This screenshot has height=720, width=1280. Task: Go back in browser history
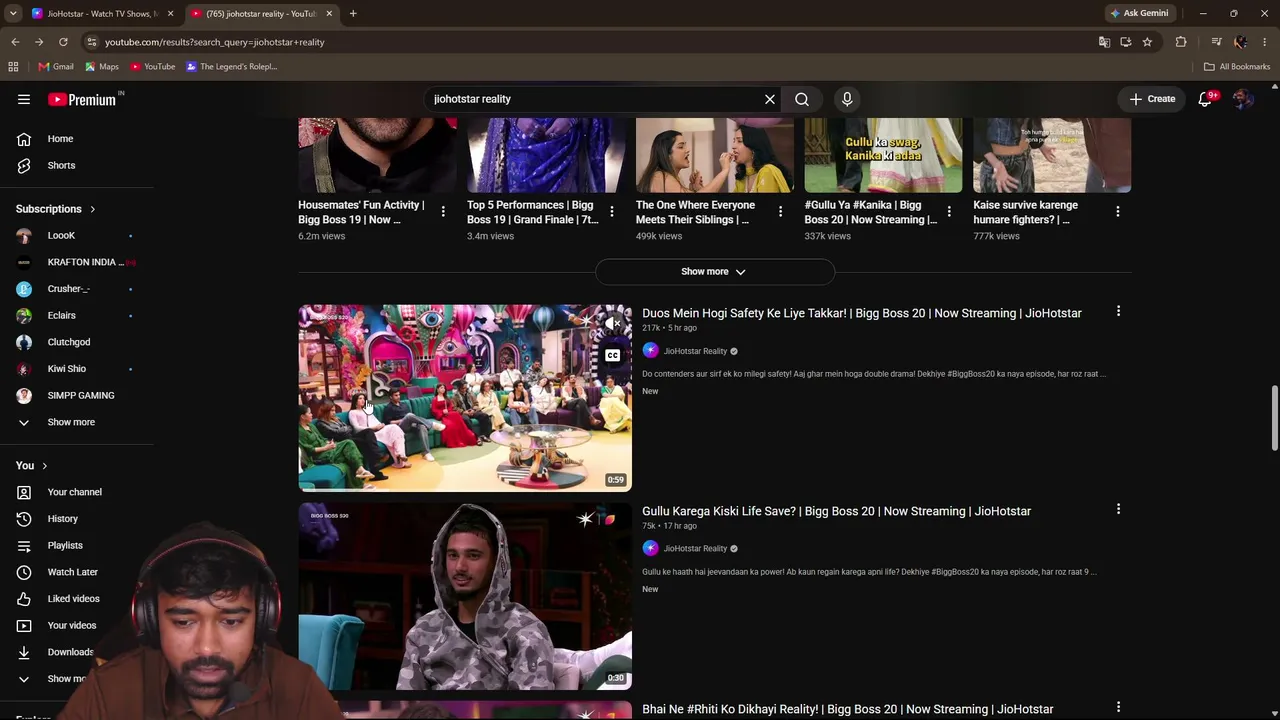[x=15, y=42]
